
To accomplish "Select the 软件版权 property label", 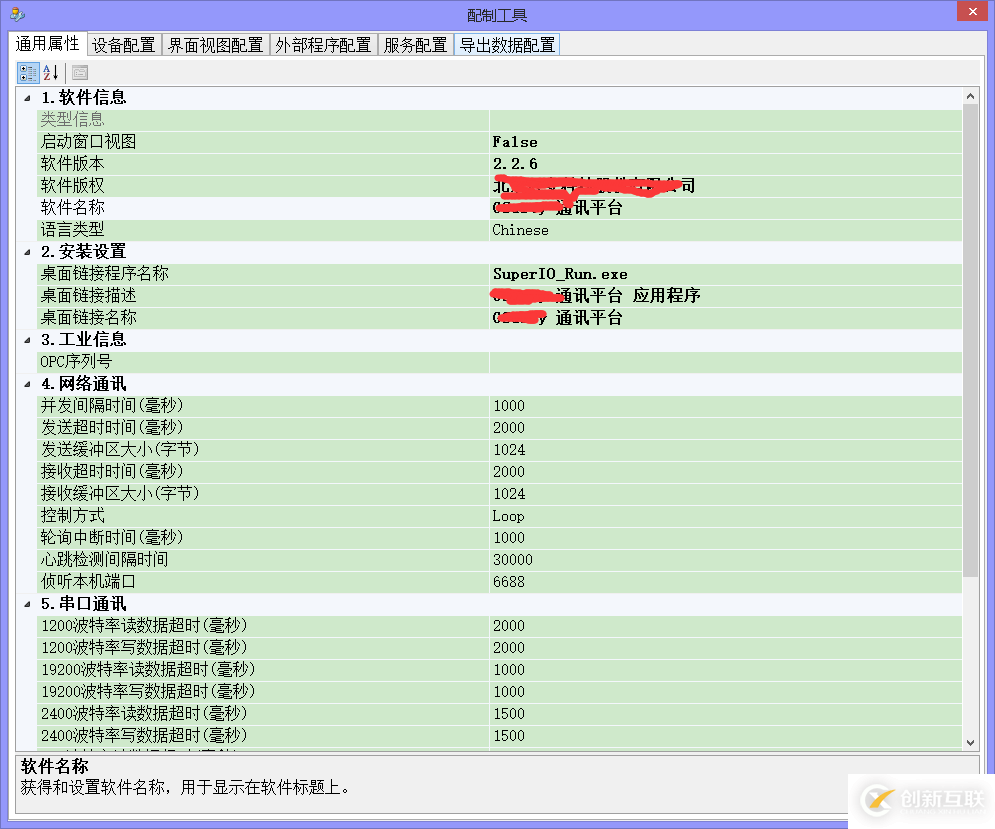I will coord(72,185).
